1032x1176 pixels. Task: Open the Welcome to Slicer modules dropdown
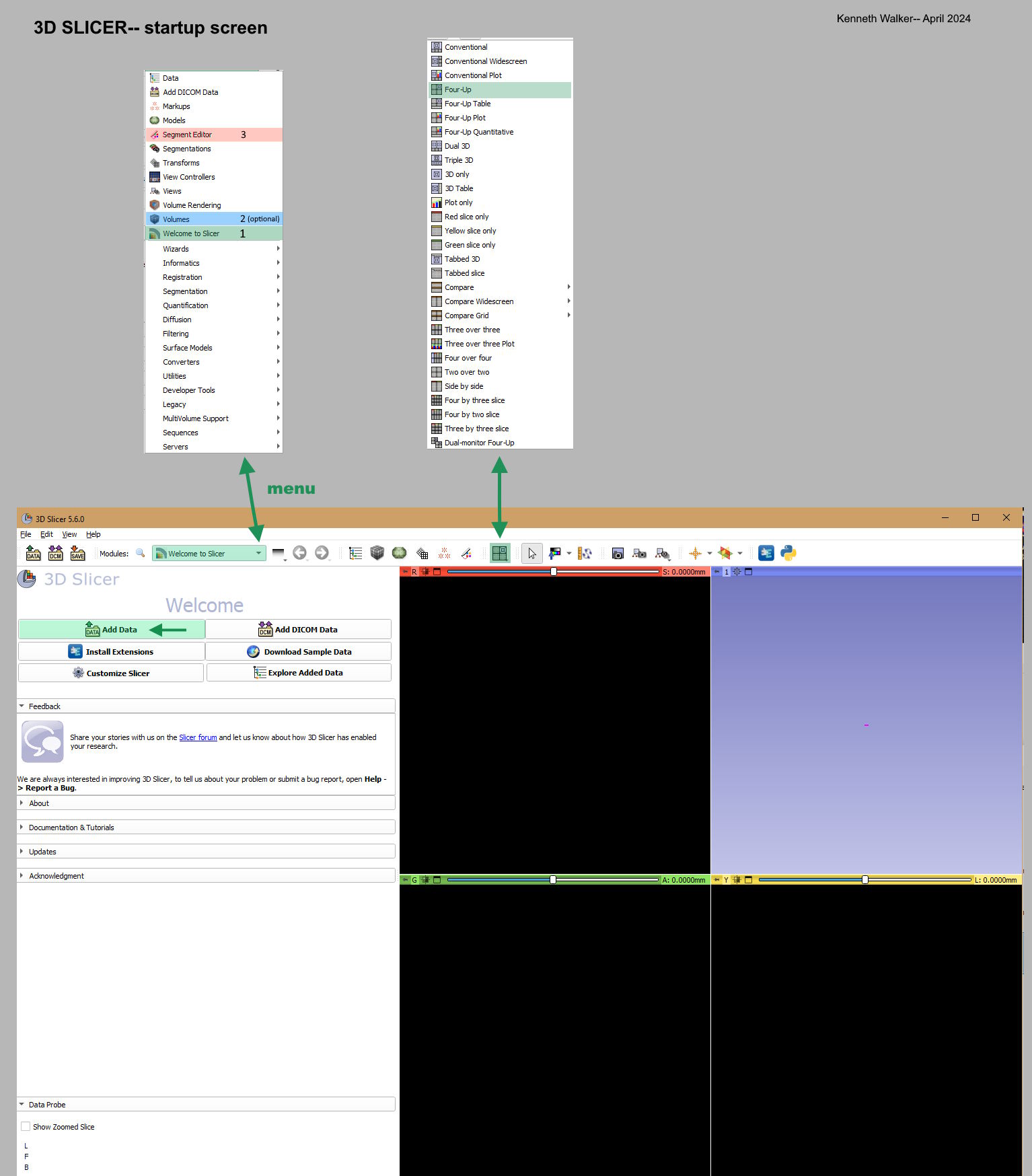tap(209, 553)
